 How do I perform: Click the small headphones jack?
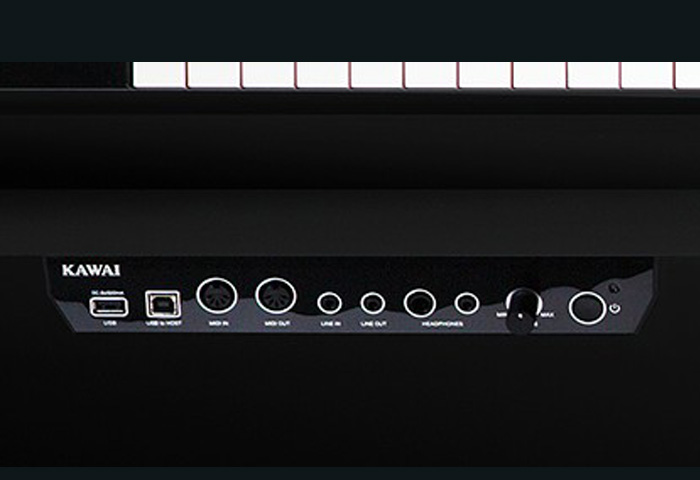point(467,303)
